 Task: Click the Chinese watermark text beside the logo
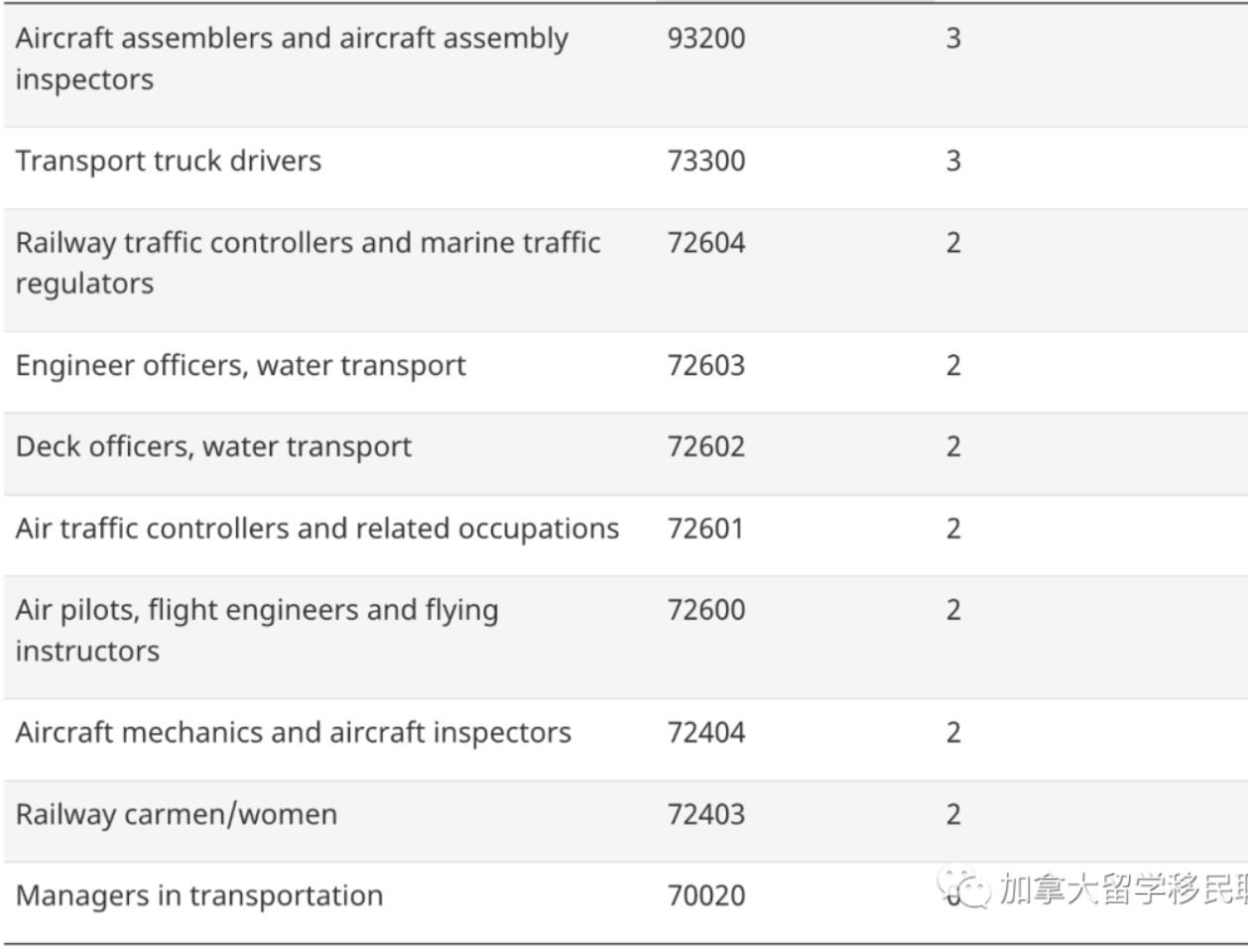(x=1121, y=889)
